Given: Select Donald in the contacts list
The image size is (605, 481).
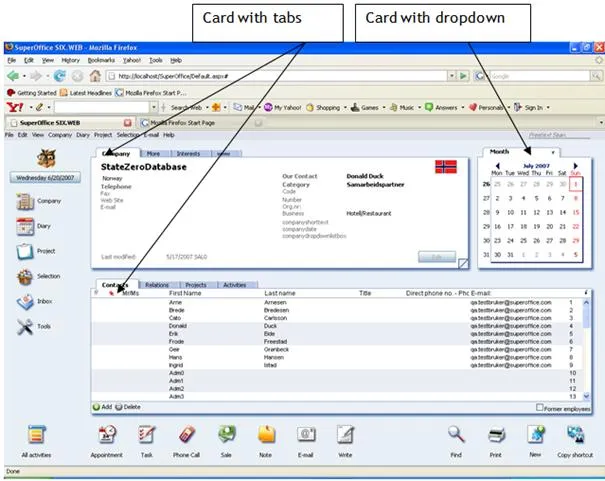Looking at the screenshot, I should click(178, 325).
